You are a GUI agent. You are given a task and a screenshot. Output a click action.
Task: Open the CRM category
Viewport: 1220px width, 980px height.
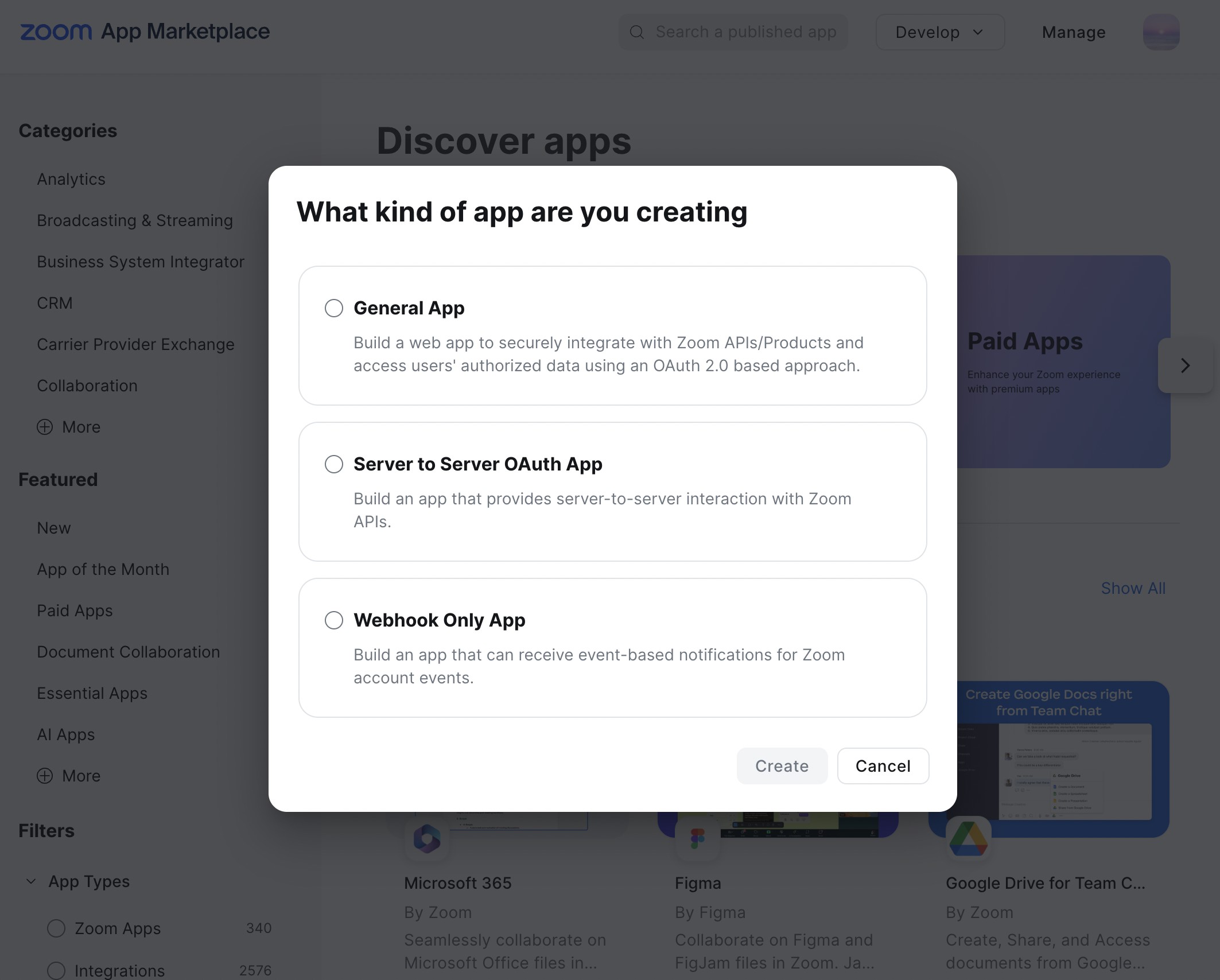click(55, 303)
